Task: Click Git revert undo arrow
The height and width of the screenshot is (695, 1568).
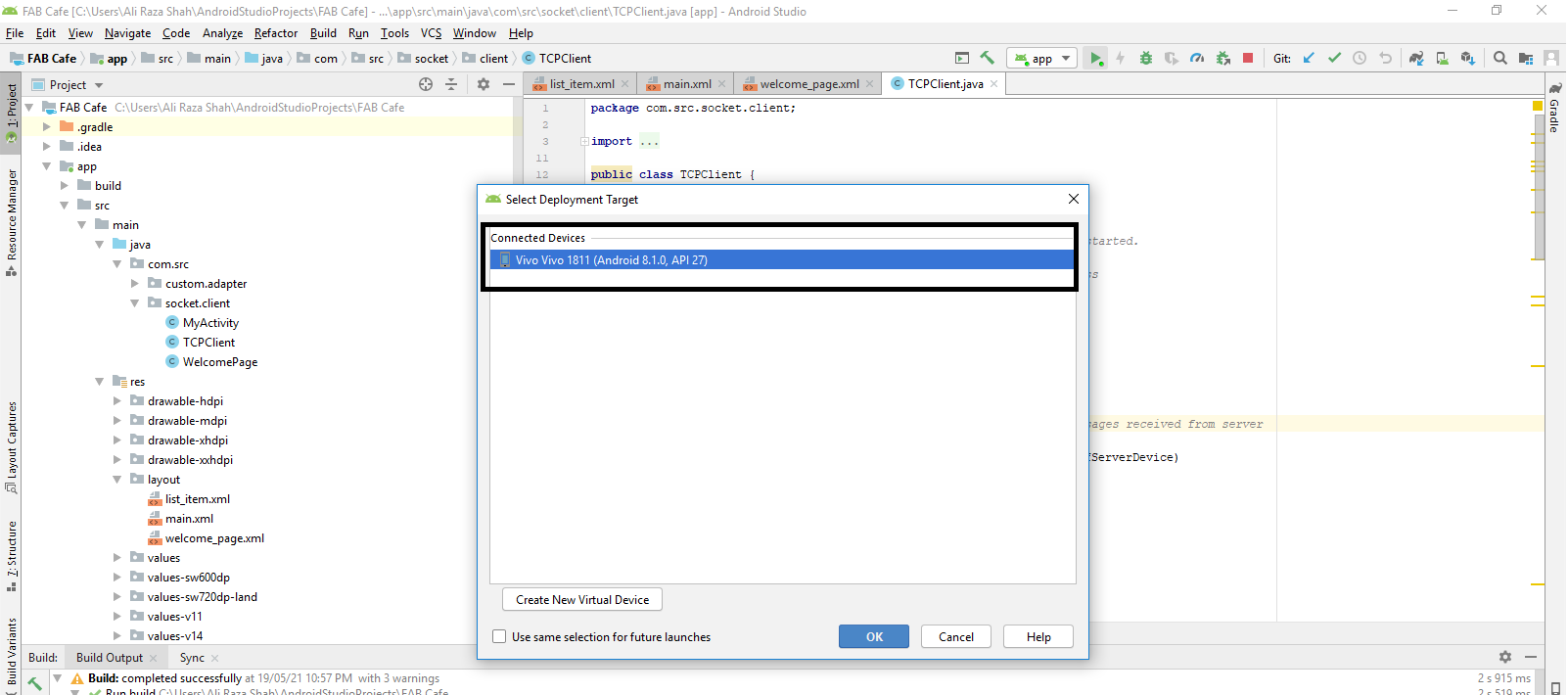Action: coord(1385,58)
